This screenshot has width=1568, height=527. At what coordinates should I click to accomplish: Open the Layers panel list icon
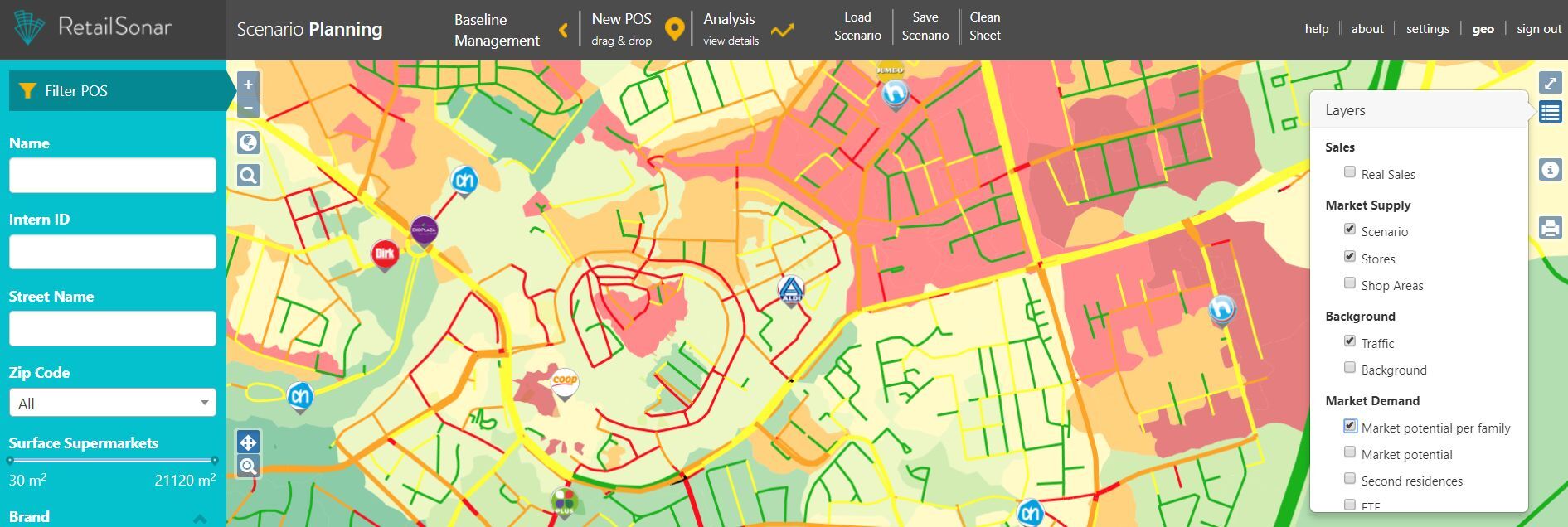pos(1550,112)
